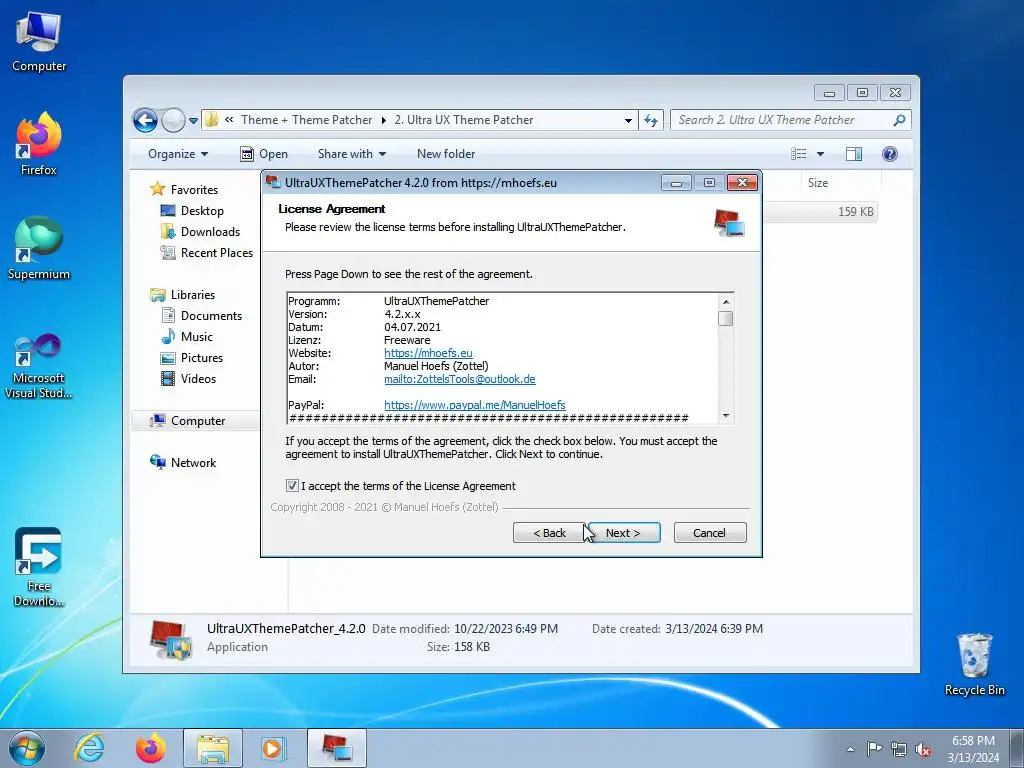Viewport: 1024px width, 768px height.
Task: Open Firefox from the taskbar
Action: pyautogui.click(x=150, y=748)
